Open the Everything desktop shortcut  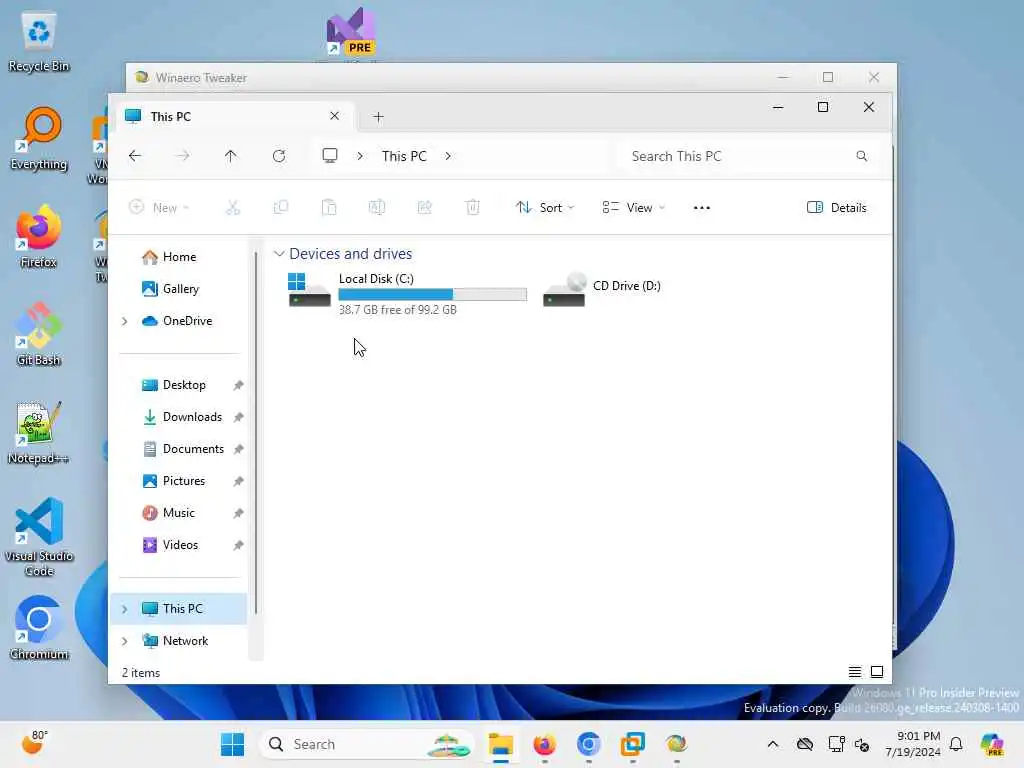[x=39, y=139]
